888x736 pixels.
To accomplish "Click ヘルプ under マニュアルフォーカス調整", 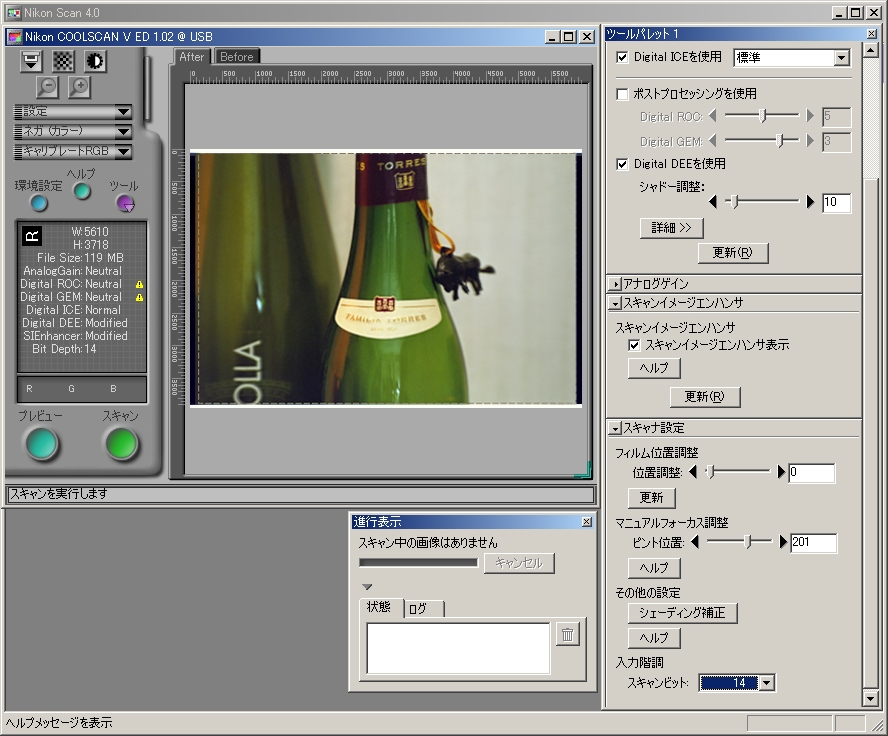I will (x=654, y=567).
